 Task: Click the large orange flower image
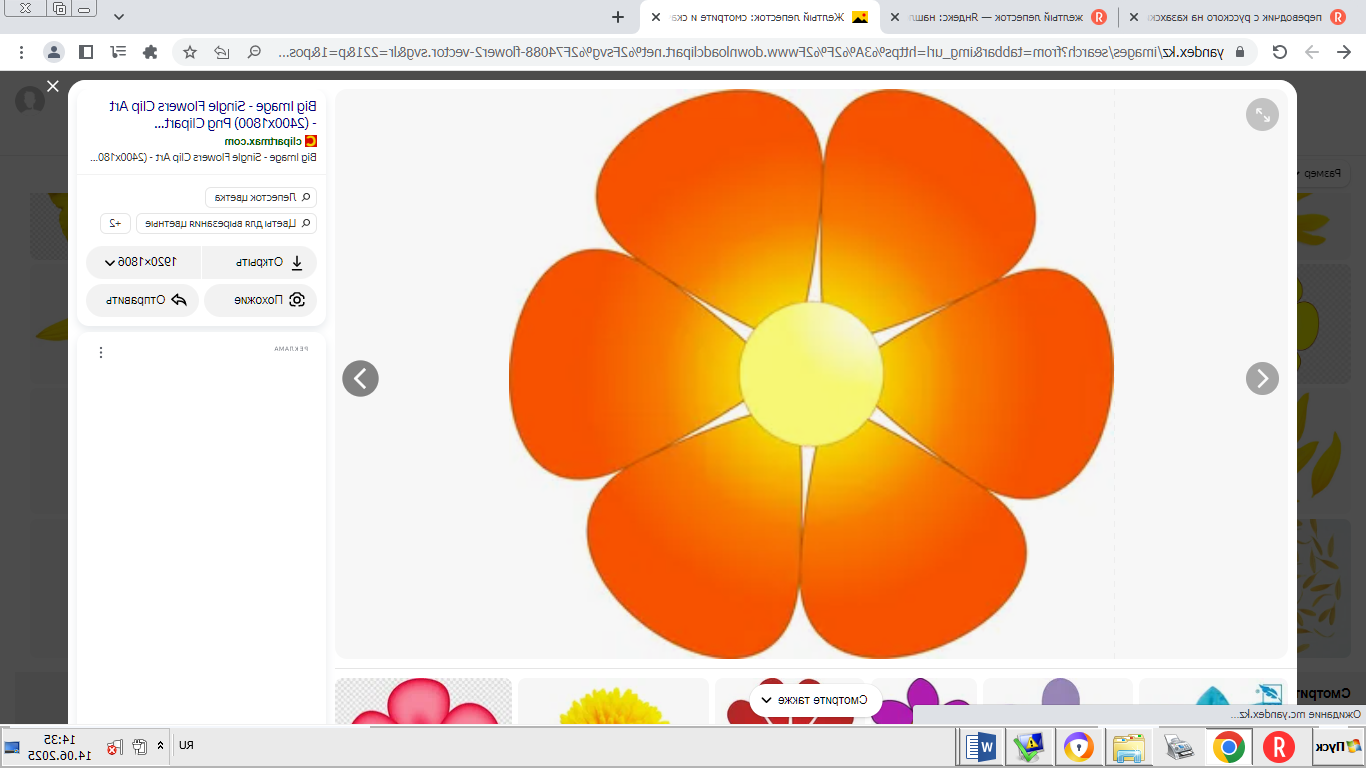(810, 373)
